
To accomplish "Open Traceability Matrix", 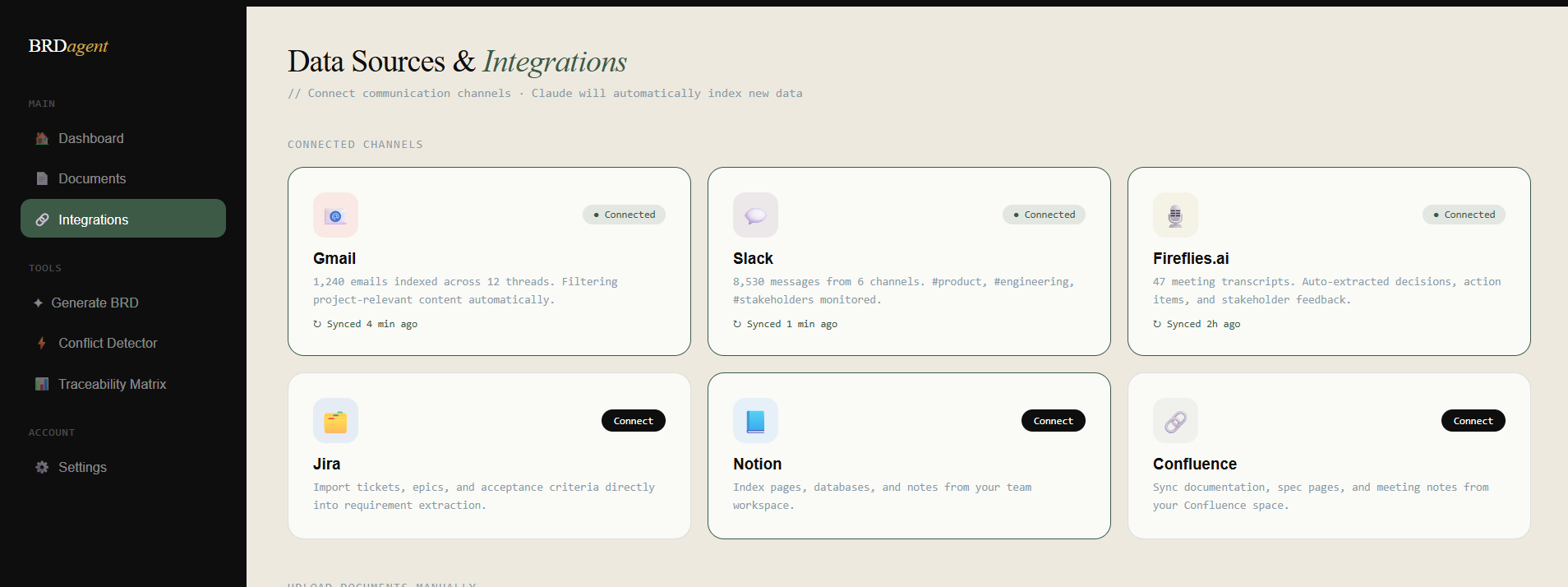I will 123,384.
